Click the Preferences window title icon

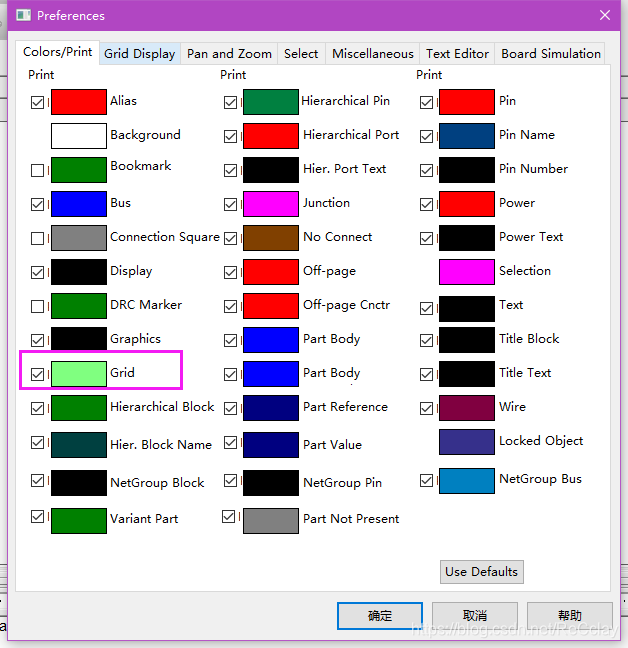click(24, 15)
